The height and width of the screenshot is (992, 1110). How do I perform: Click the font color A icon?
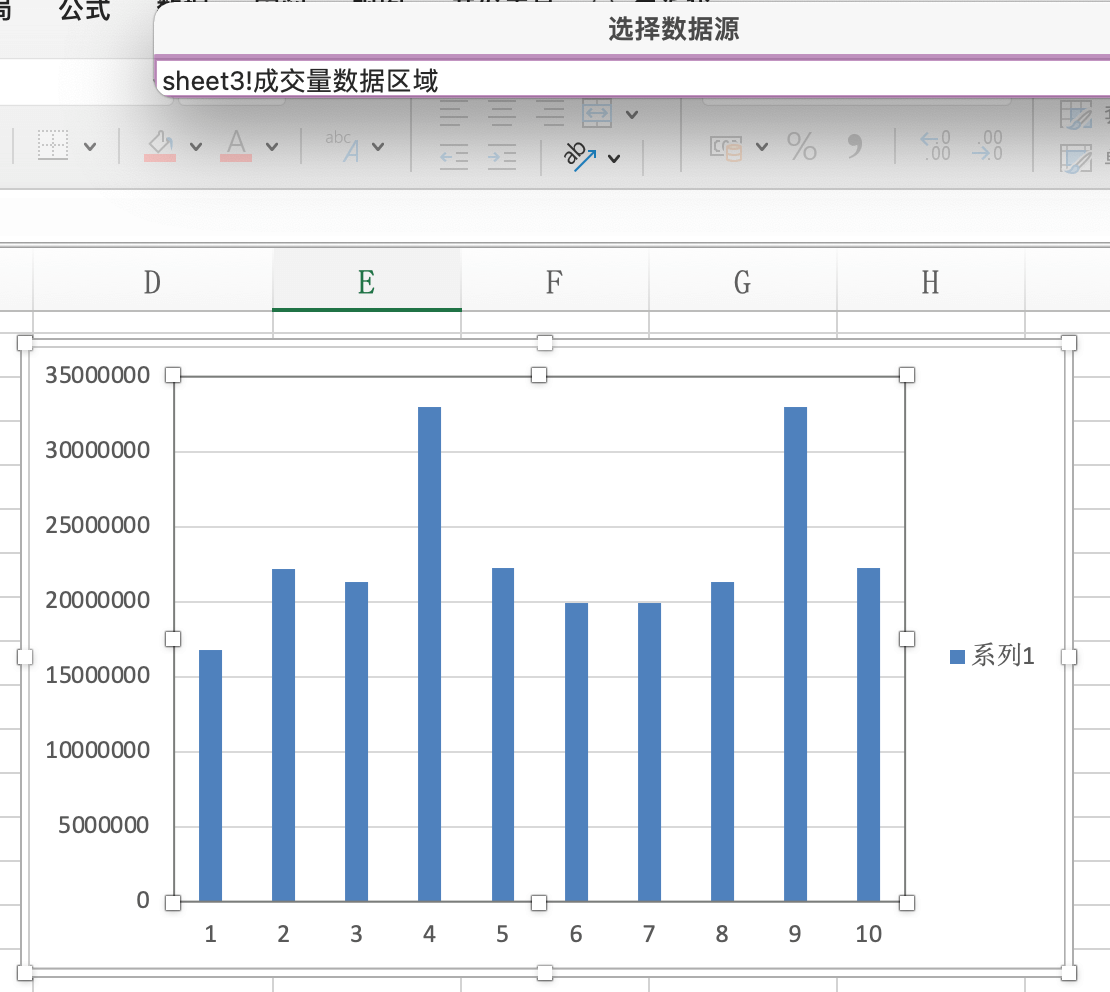pos(236,146)
